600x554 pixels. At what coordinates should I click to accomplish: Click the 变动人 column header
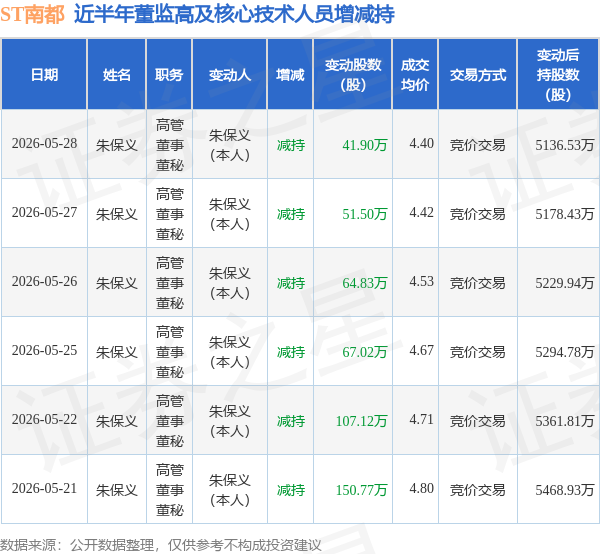[x=230, y=75]
